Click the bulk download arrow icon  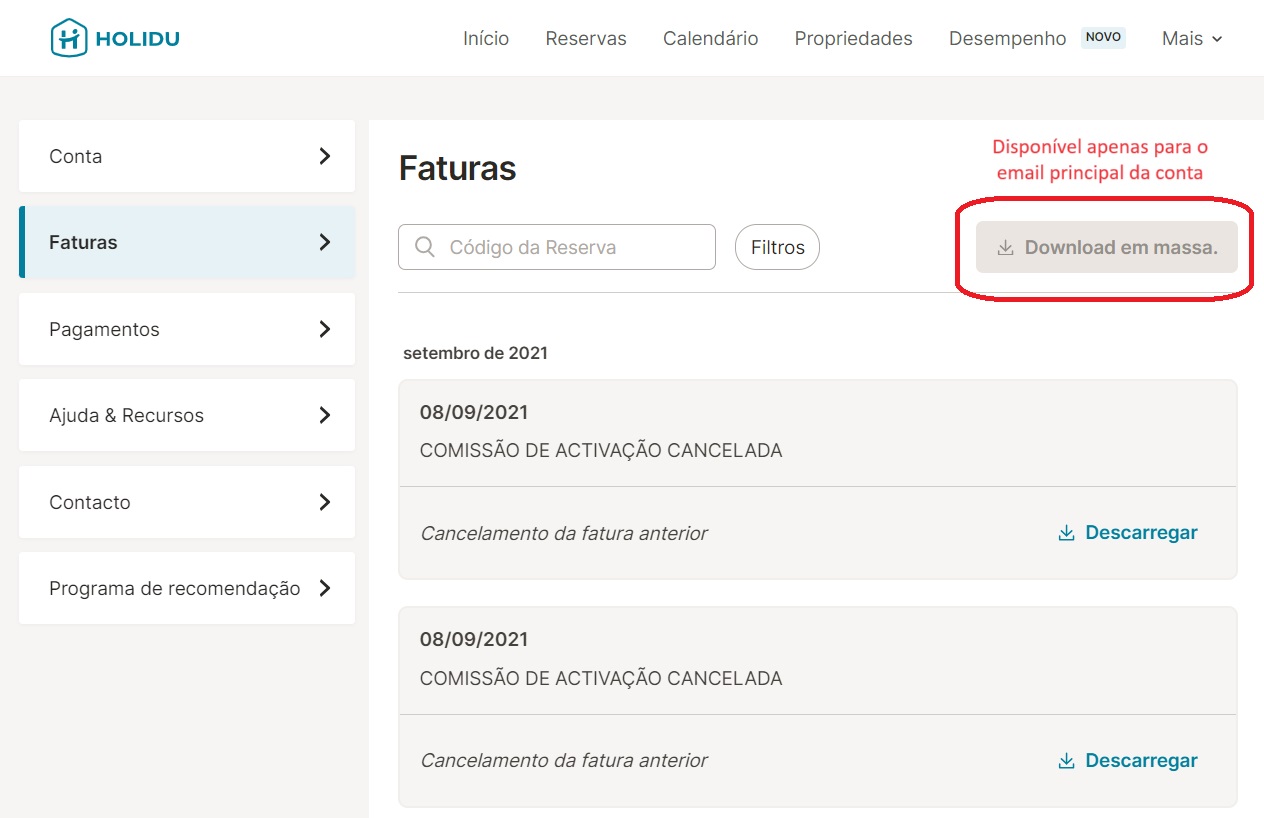point(1005,248)
